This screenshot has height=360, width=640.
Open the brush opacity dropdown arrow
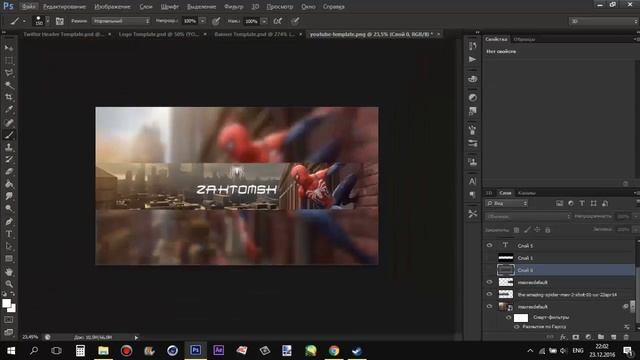coord(202,21)
